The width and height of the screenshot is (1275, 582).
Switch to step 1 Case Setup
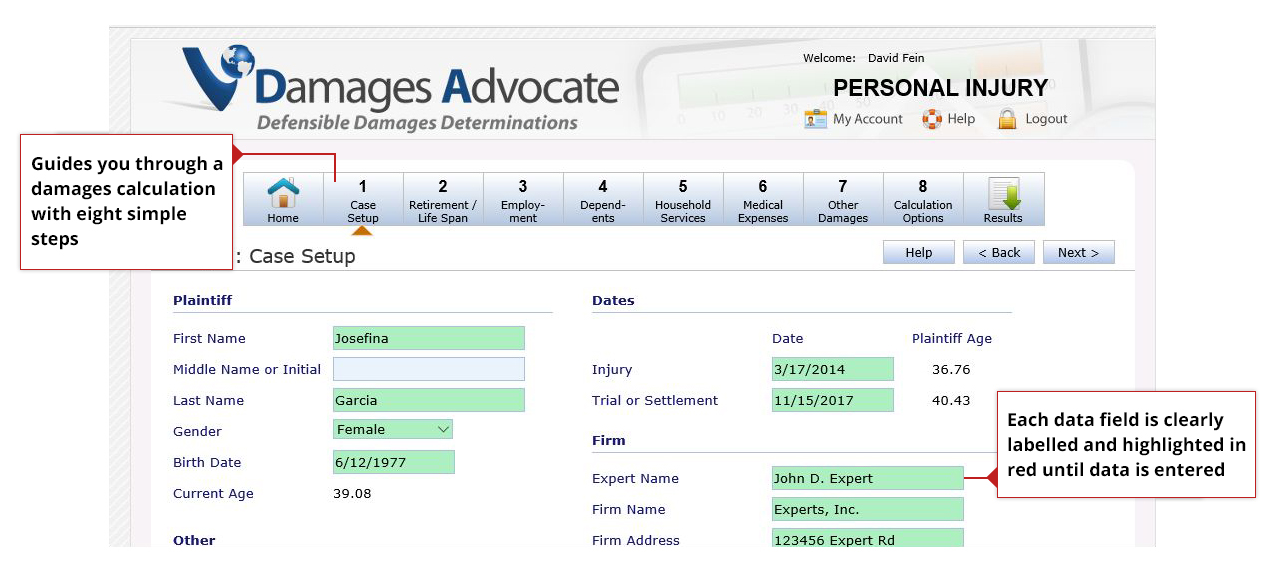pos(363,199)
